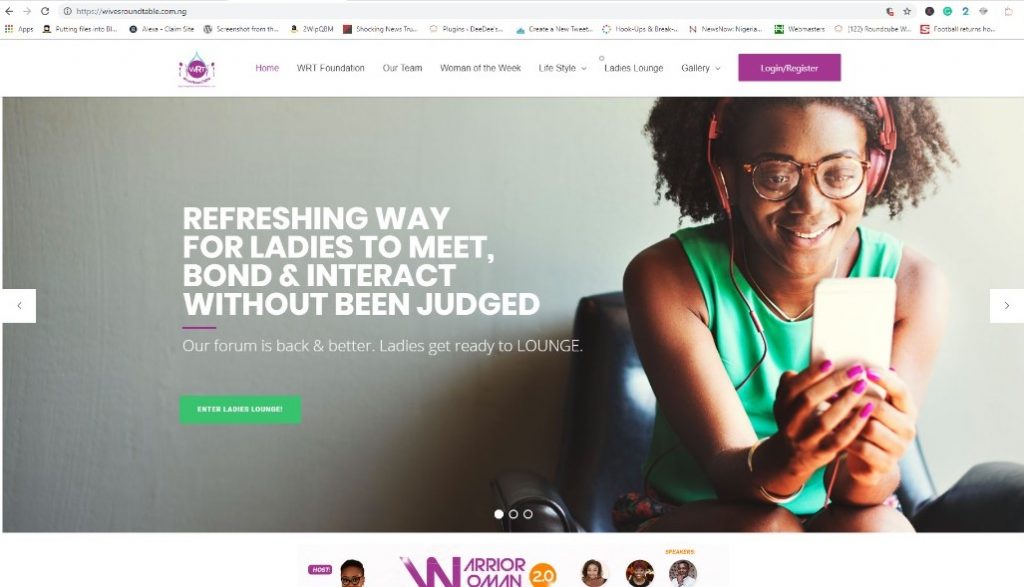Select the second slider dot

(513, 514)
